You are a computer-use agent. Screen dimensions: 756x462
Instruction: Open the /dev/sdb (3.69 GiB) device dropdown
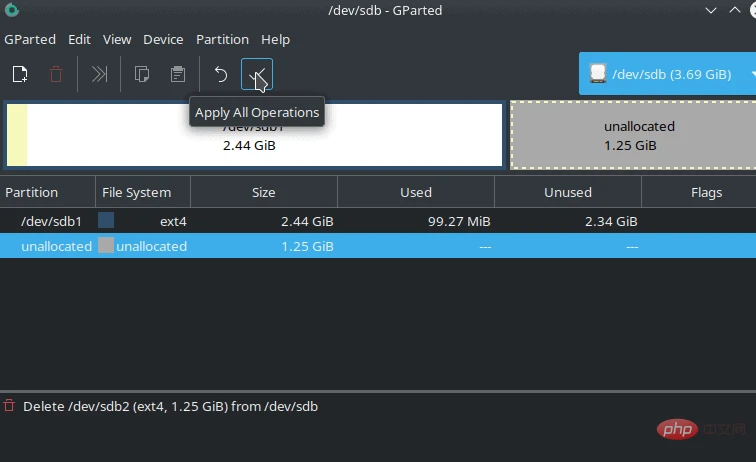click(667, 74)
